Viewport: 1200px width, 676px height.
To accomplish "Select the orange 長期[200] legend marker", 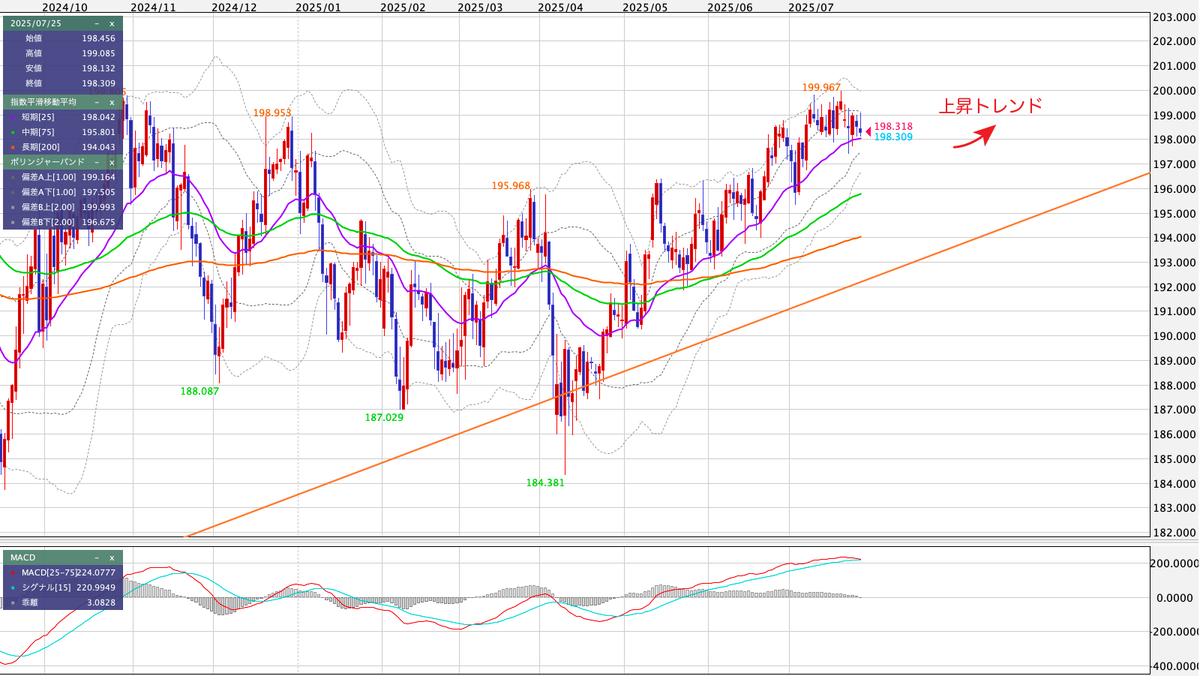I will 12,147.
